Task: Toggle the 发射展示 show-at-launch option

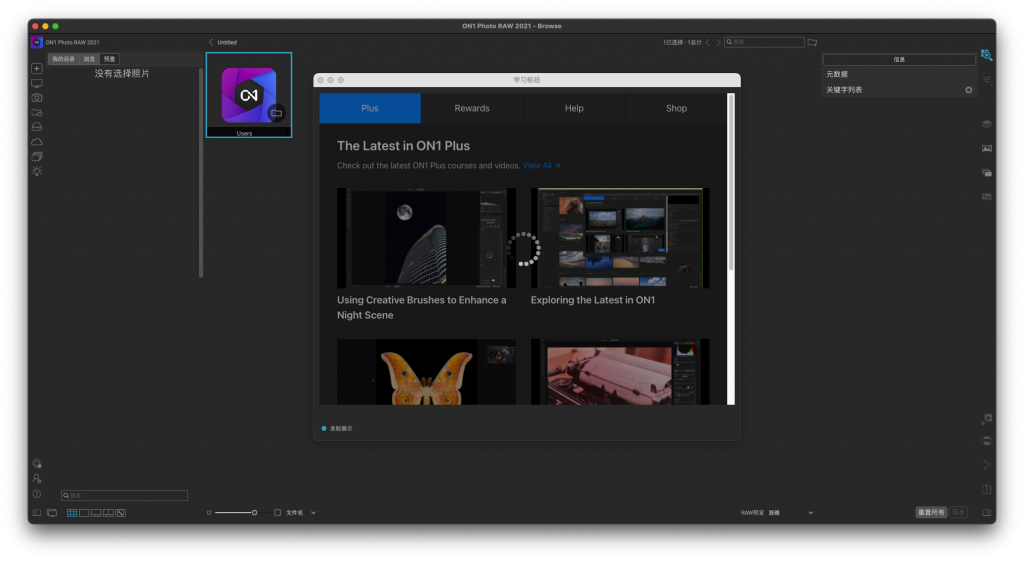Action: tap(324, 428)
